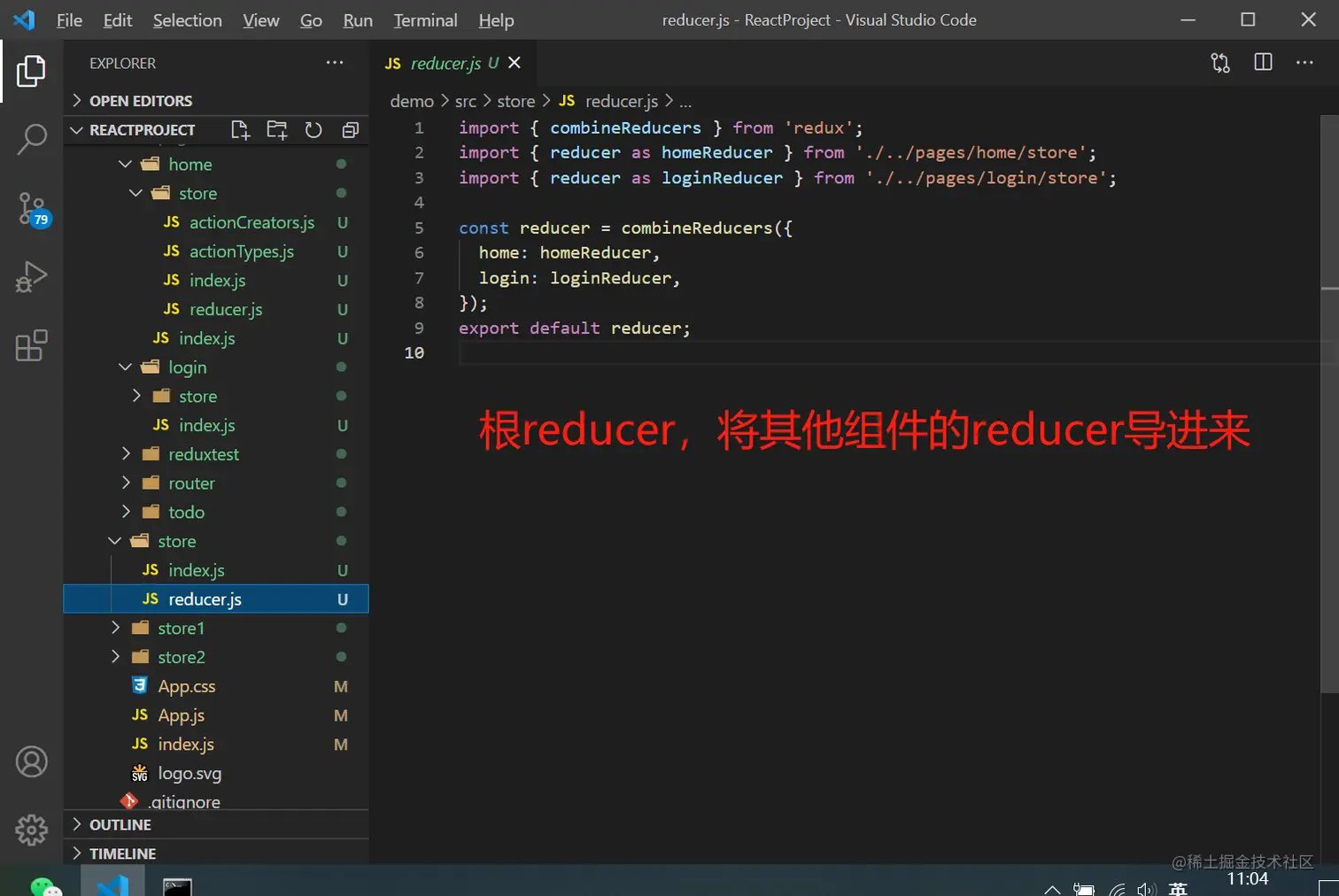Screen dimensions: 1339x896
Task: Collapse the store folder containing reducer.js
Action: coord(216,541)
